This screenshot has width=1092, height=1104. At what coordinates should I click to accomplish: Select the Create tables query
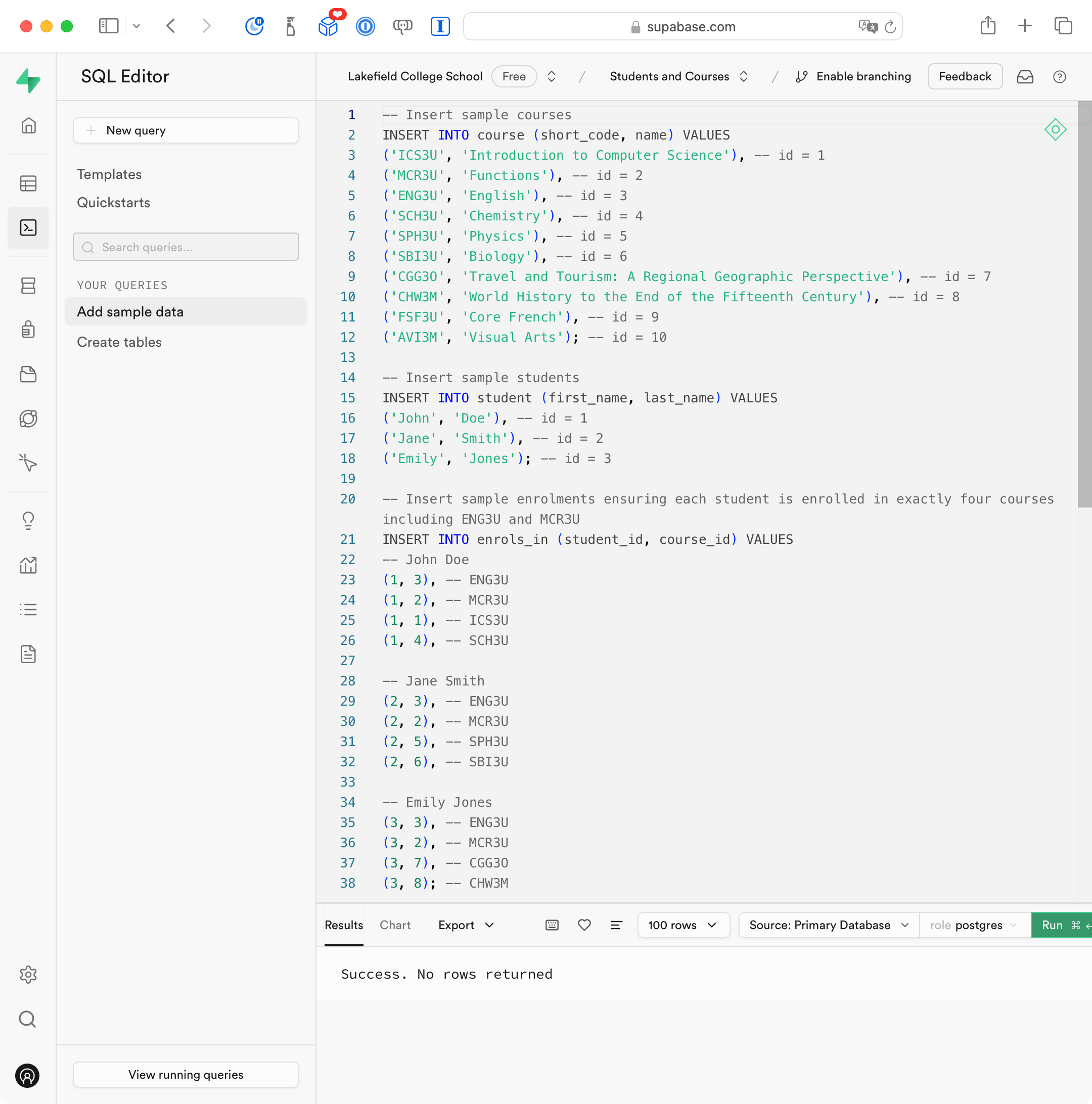point(119,342)
